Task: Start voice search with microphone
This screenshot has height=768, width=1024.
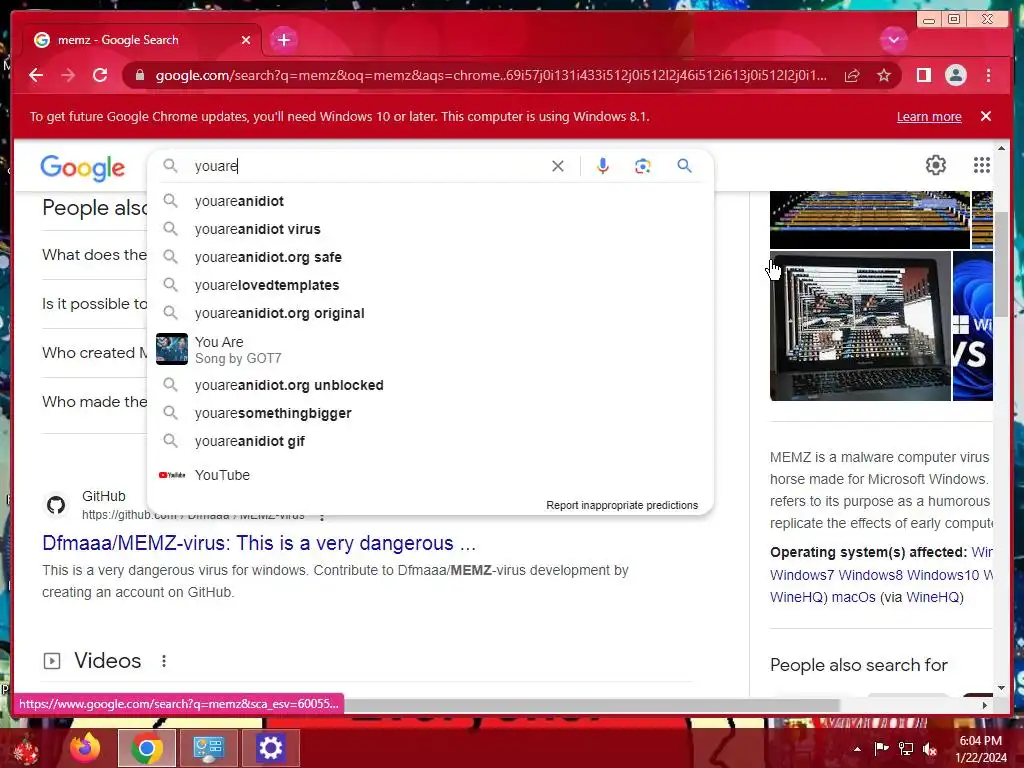Action: [602, 166]
